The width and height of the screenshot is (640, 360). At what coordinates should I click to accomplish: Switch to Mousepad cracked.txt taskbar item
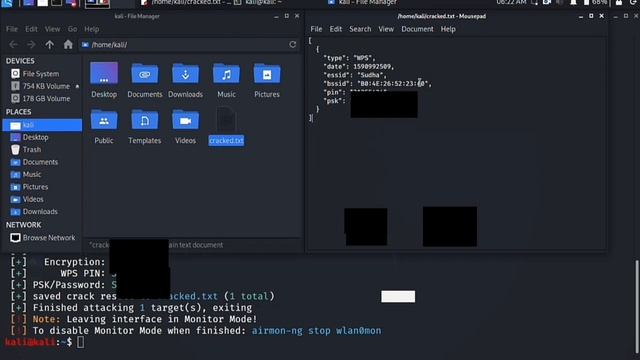pos(185,2)
